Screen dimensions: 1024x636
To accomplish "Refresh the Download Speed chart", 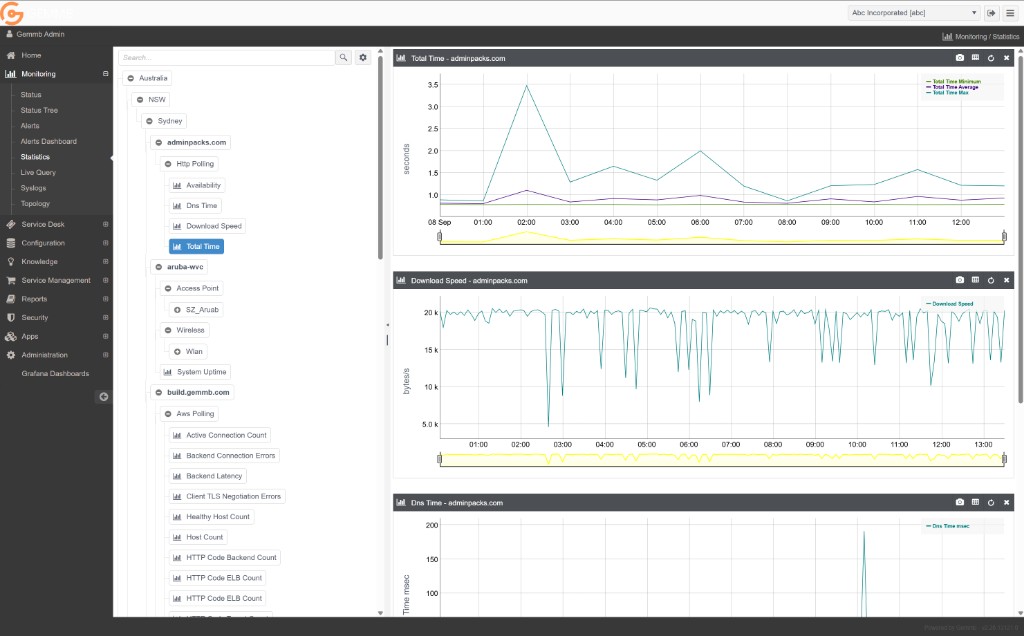I will coord(991,280).
